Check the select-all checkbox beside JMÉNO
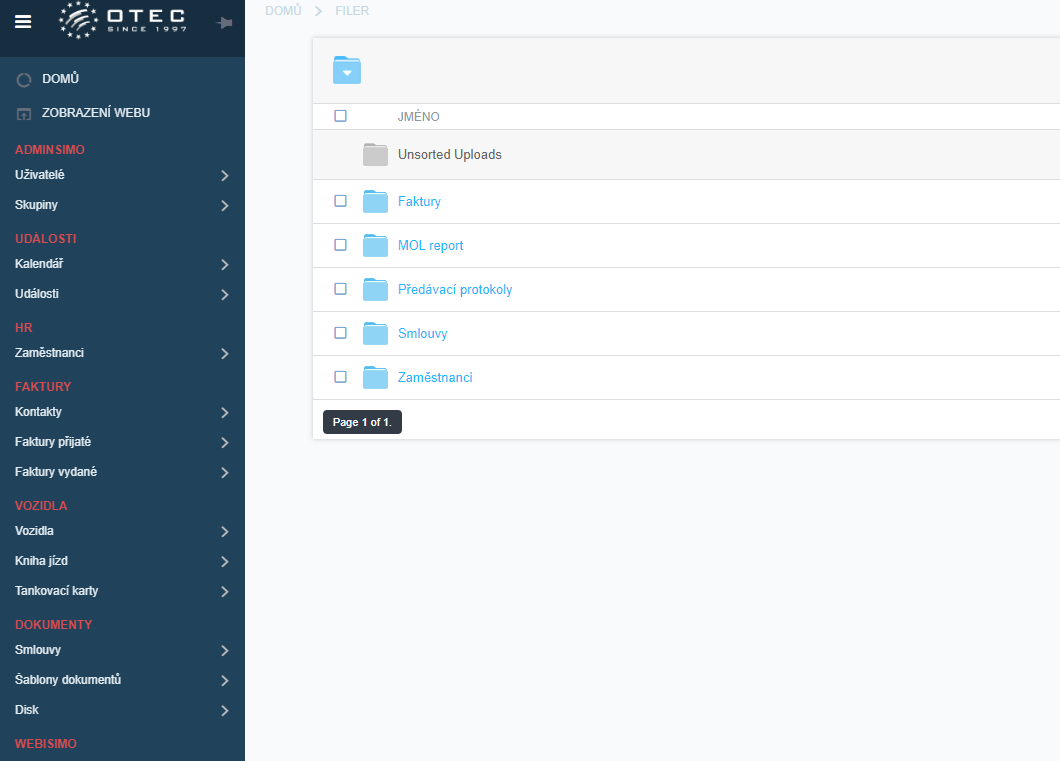This screenshot has height=761, width=1060. pos(340,116)
